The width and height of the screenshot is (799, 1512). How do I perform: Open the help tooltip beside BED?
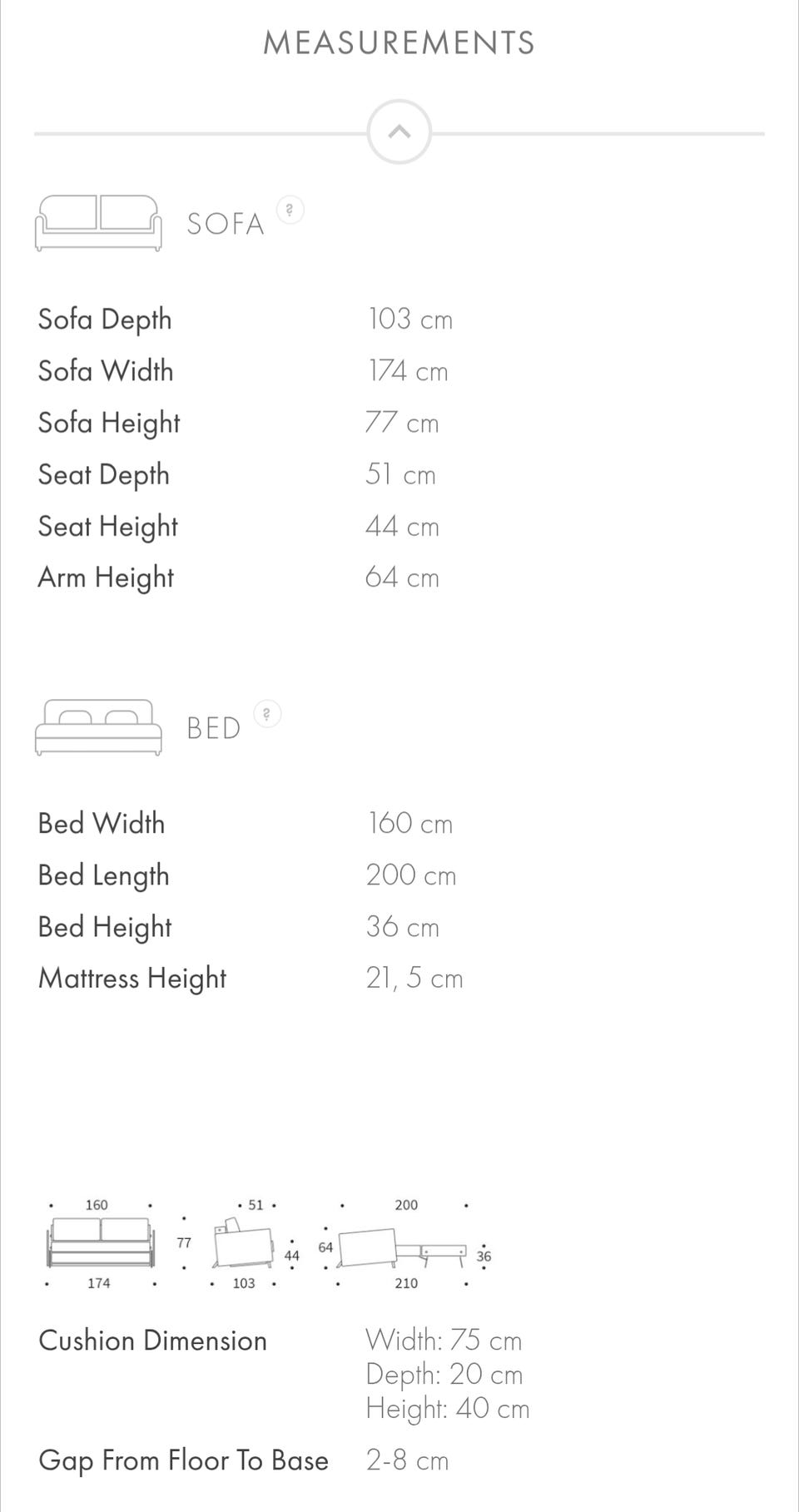coord(267,714)
